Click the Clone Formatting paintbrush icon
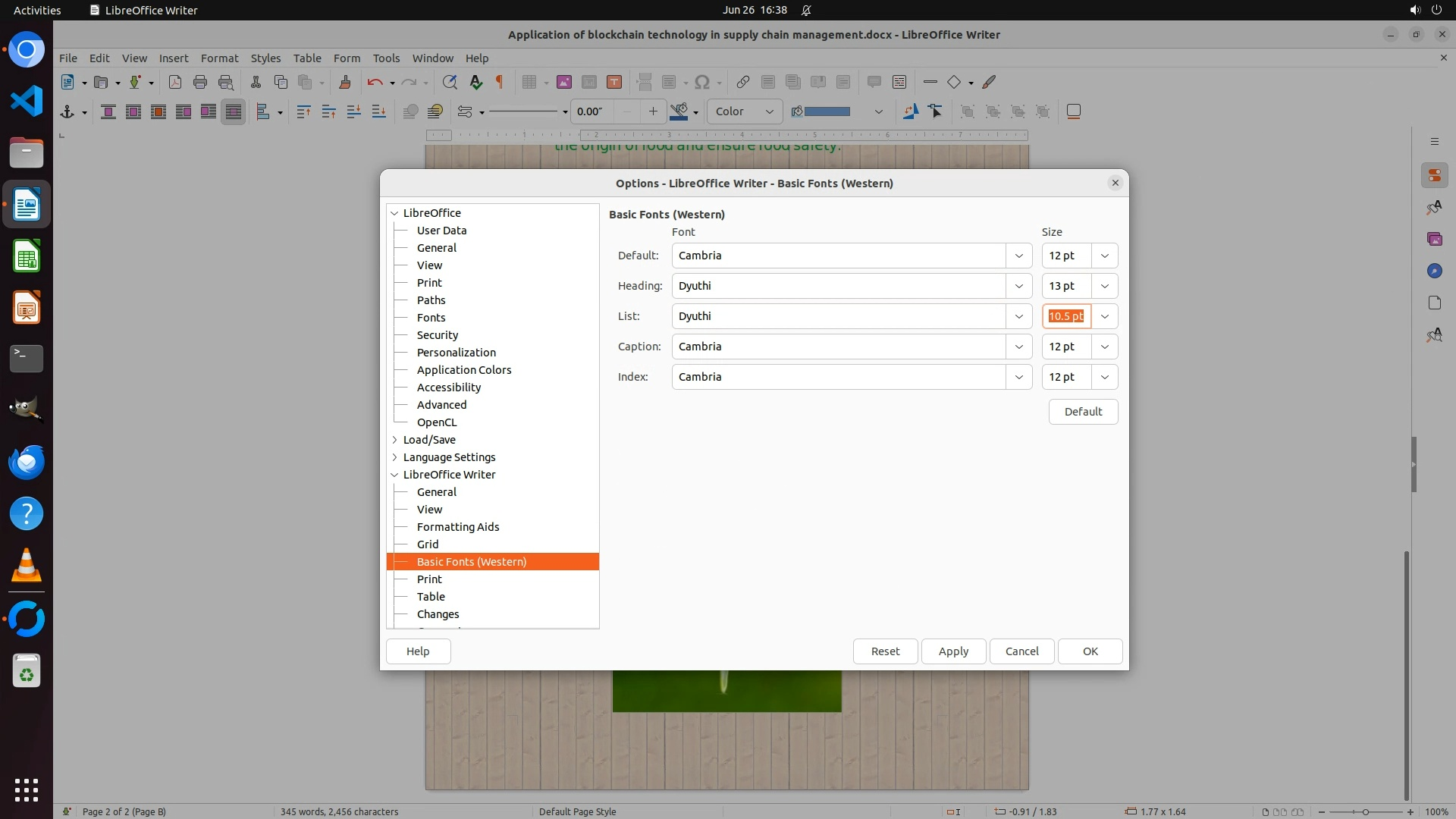The width and height of the screenshot is (1456, 819). coord(345,83)
